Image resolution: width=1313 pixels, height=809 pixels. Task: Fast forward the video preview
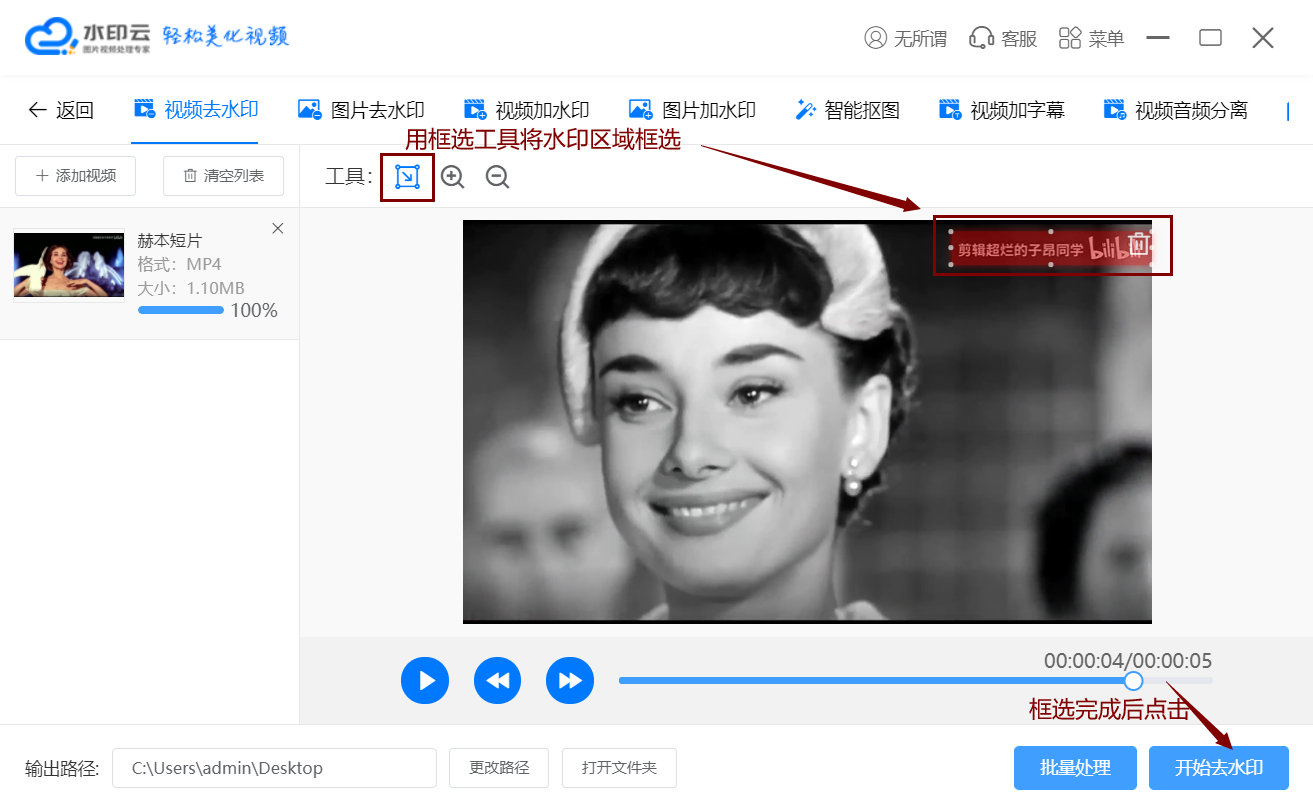click(570, 681)
